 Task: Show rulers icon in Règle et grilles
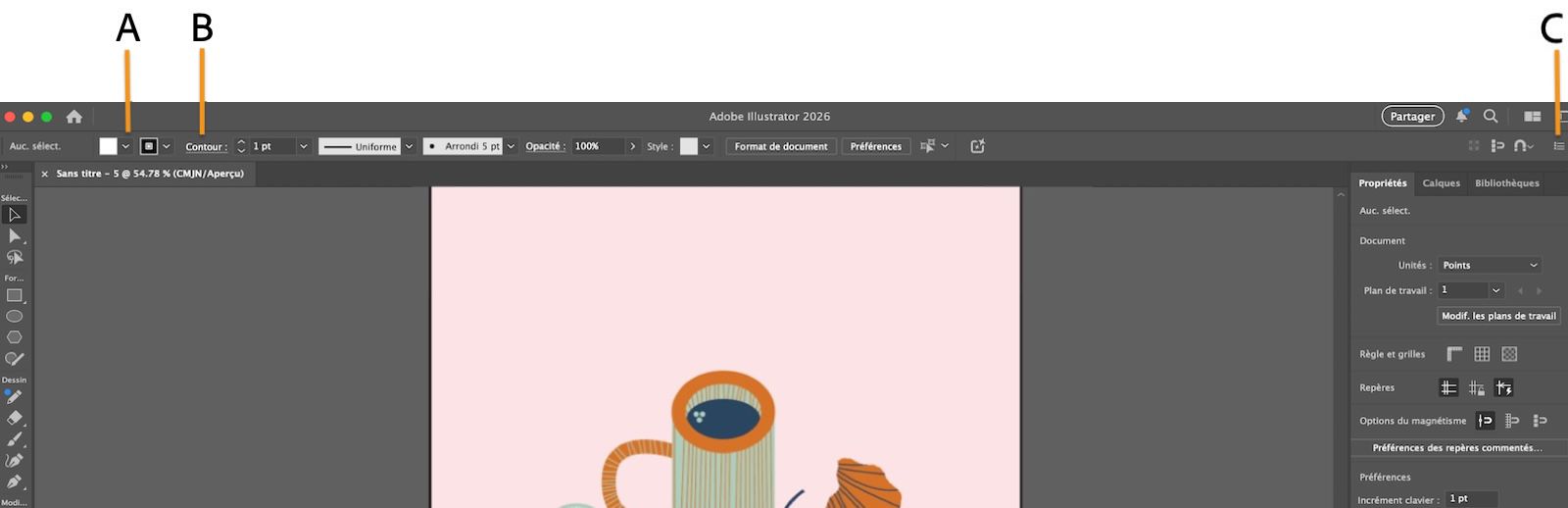coord(1454,354)
